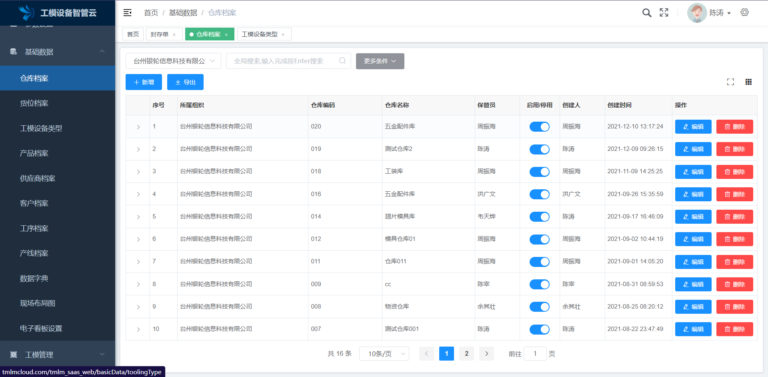Close the 工模设备类型 tab
The width and height of the screenshot is (768, 377).
point(283,35)
